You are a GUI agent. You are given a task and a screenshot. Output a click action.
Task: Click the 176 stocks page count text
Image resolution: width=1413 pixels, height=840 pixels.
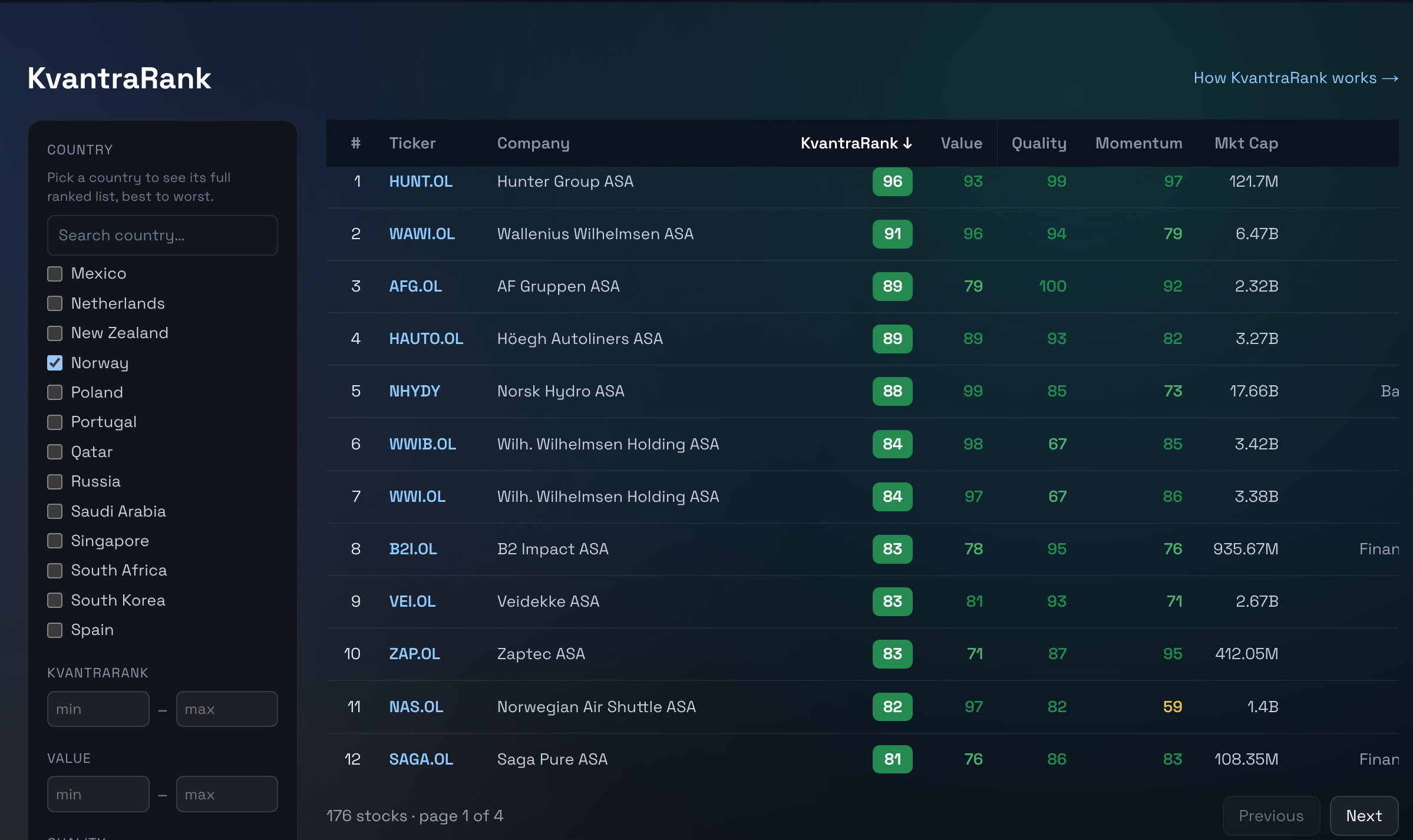(415, 816)
